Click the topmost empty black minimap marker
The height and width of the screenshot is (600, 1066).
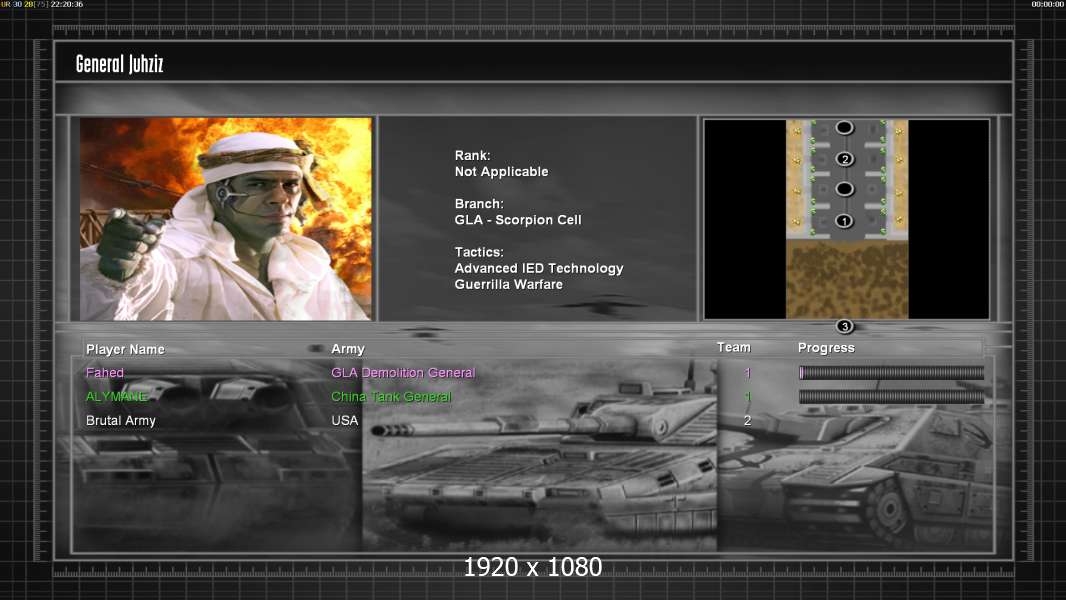coord(844,128)
